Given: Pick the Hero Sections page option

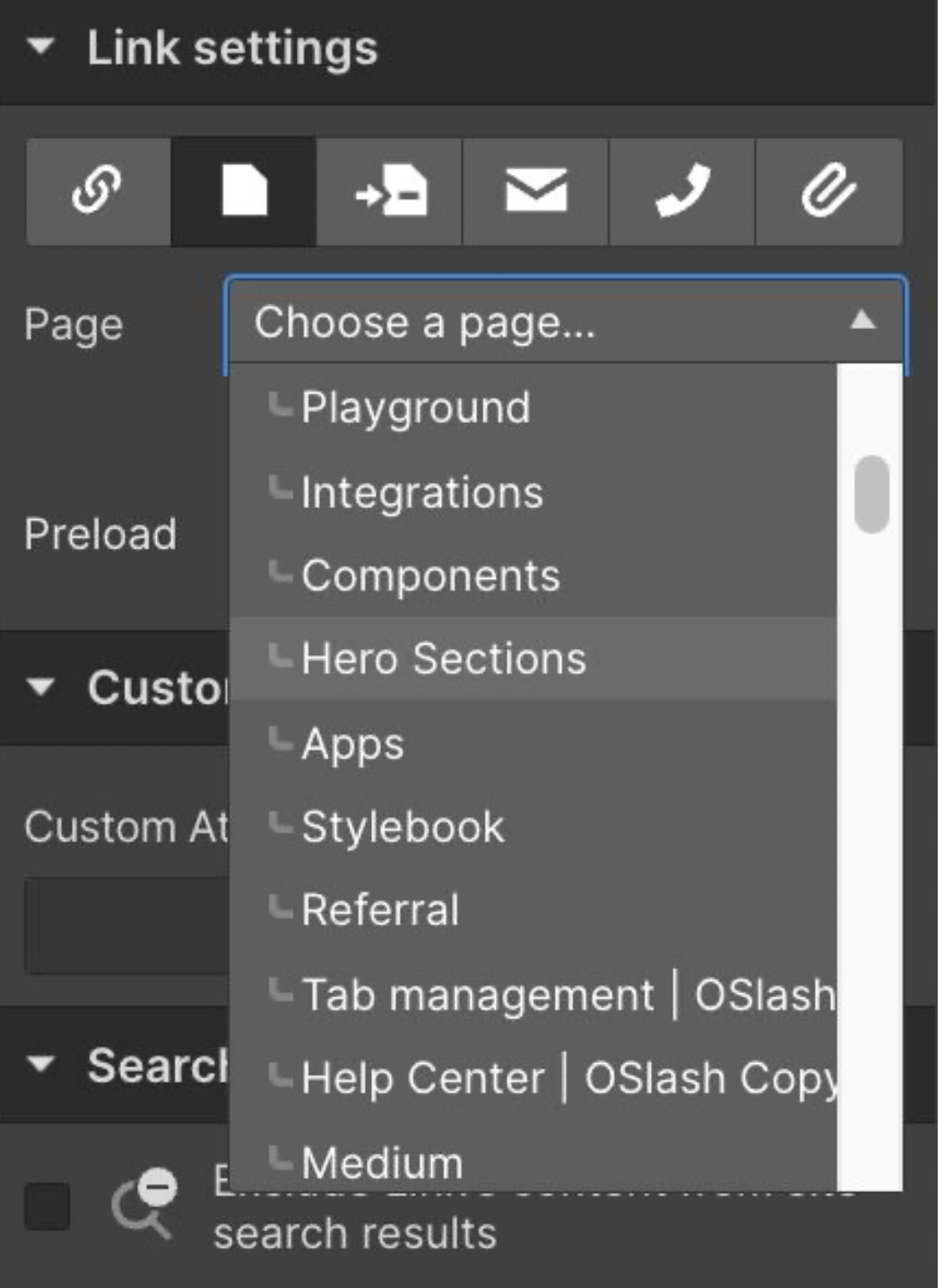Looking at the screenshot, I should tap(444, 659).
